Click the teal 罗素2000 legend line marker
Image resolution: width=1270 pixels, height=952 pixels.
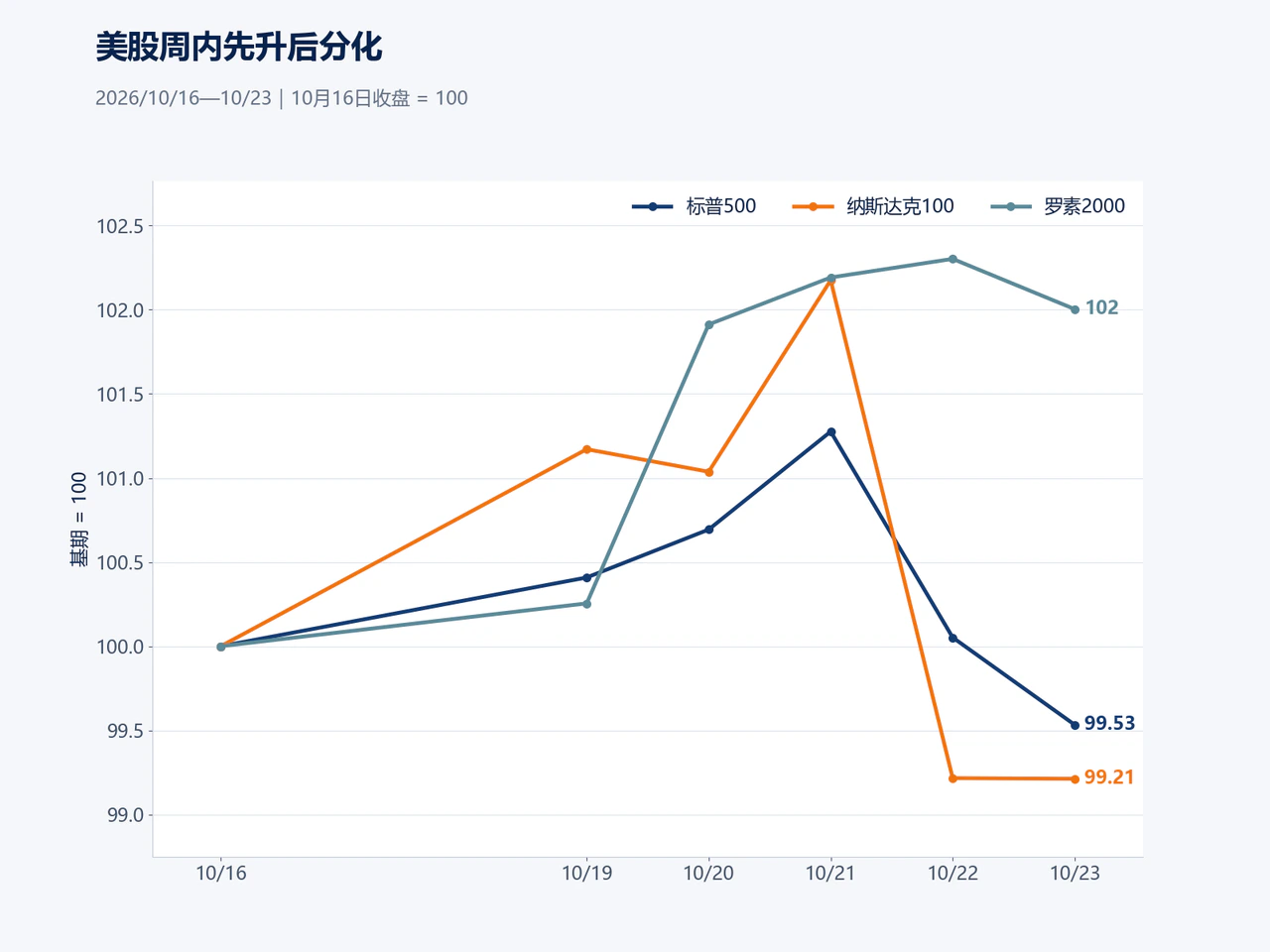[1011, 206]
